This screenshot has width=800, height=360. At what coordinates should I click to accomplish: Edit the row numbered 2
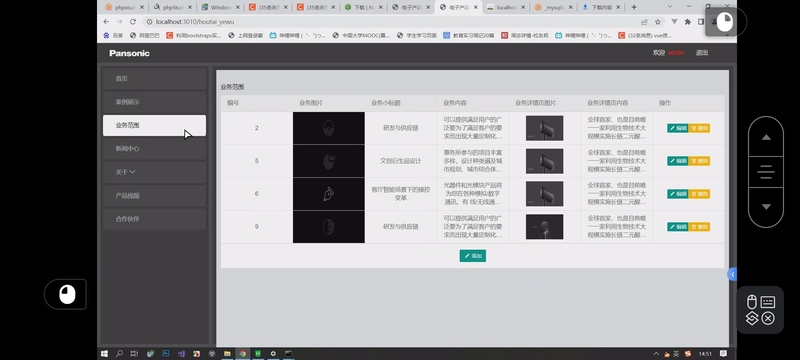(x=678, y=128)
